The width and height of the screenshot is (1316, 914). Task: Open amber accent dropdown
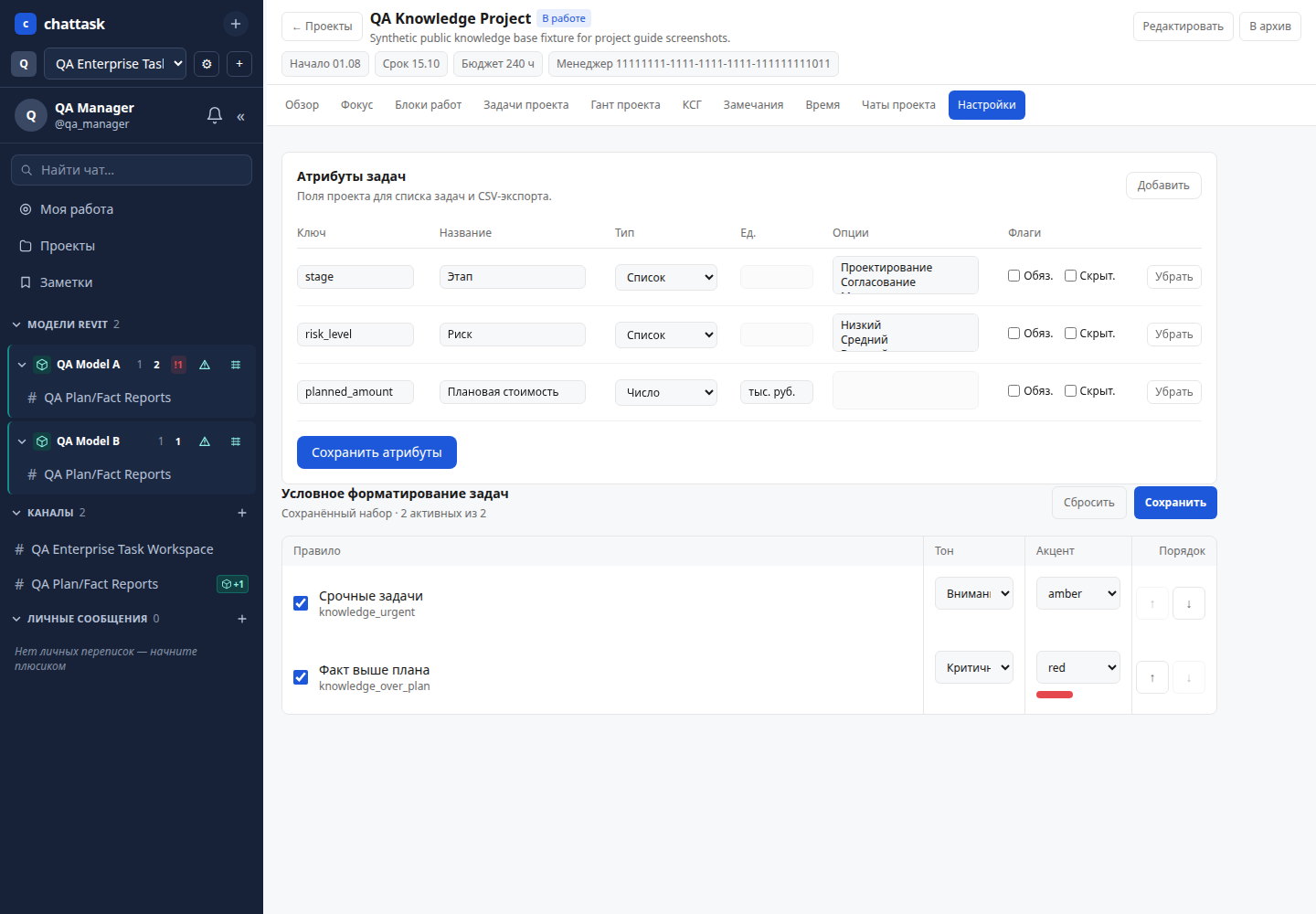pos(1078,593)
